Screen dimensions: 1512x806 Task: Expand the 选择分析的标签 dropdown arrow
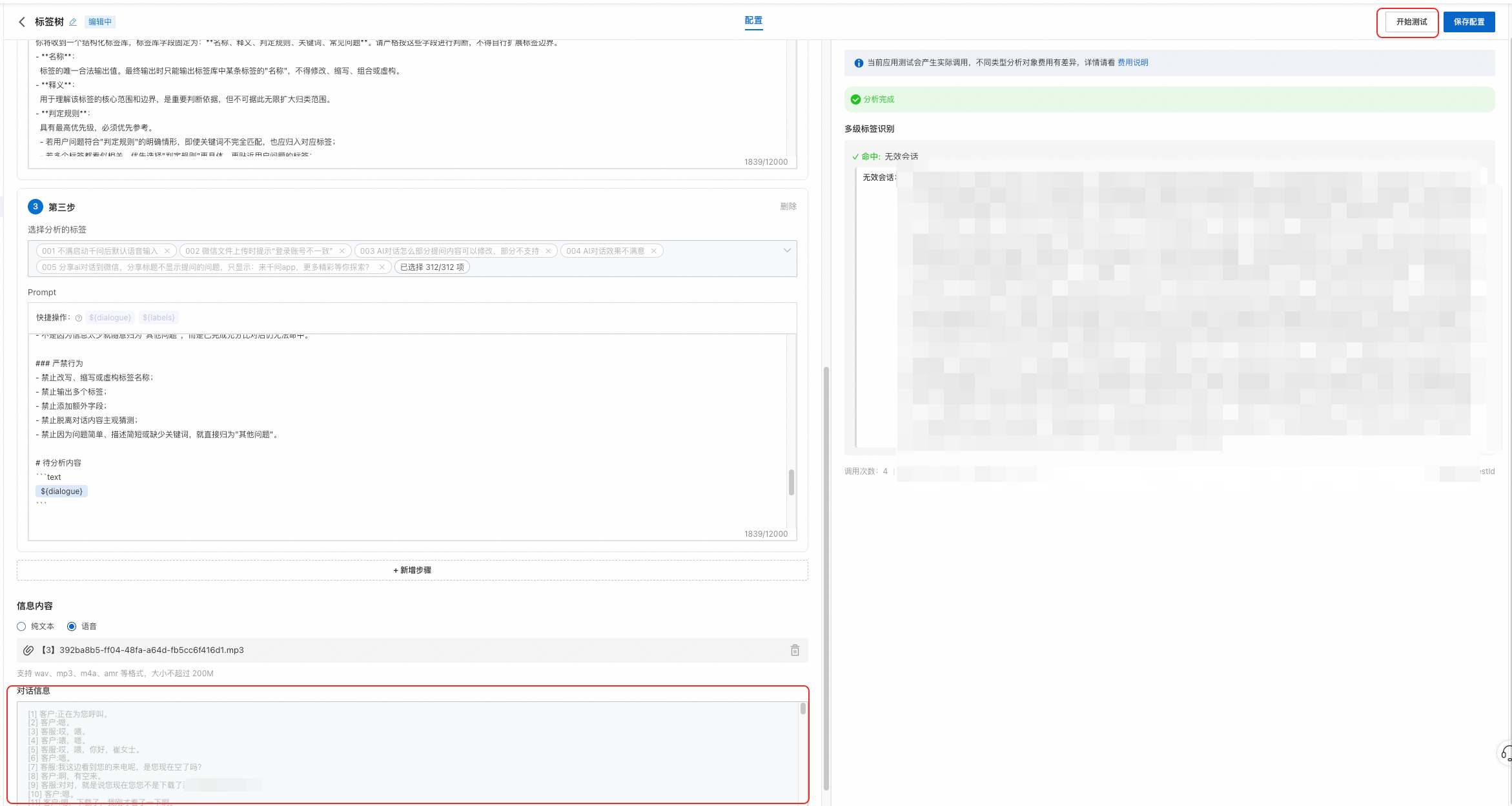point(787,251)
